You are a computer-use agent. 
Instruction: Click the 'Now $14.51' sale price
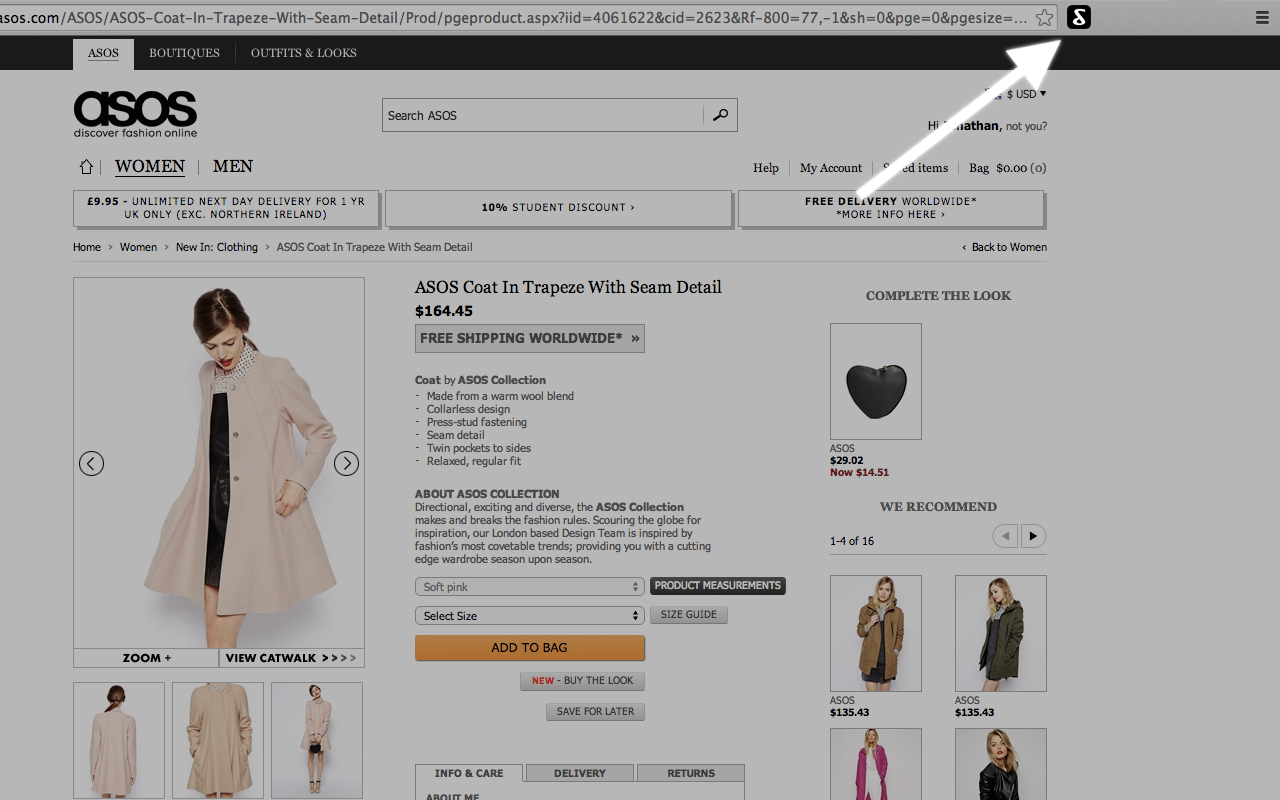coord(859,472)
